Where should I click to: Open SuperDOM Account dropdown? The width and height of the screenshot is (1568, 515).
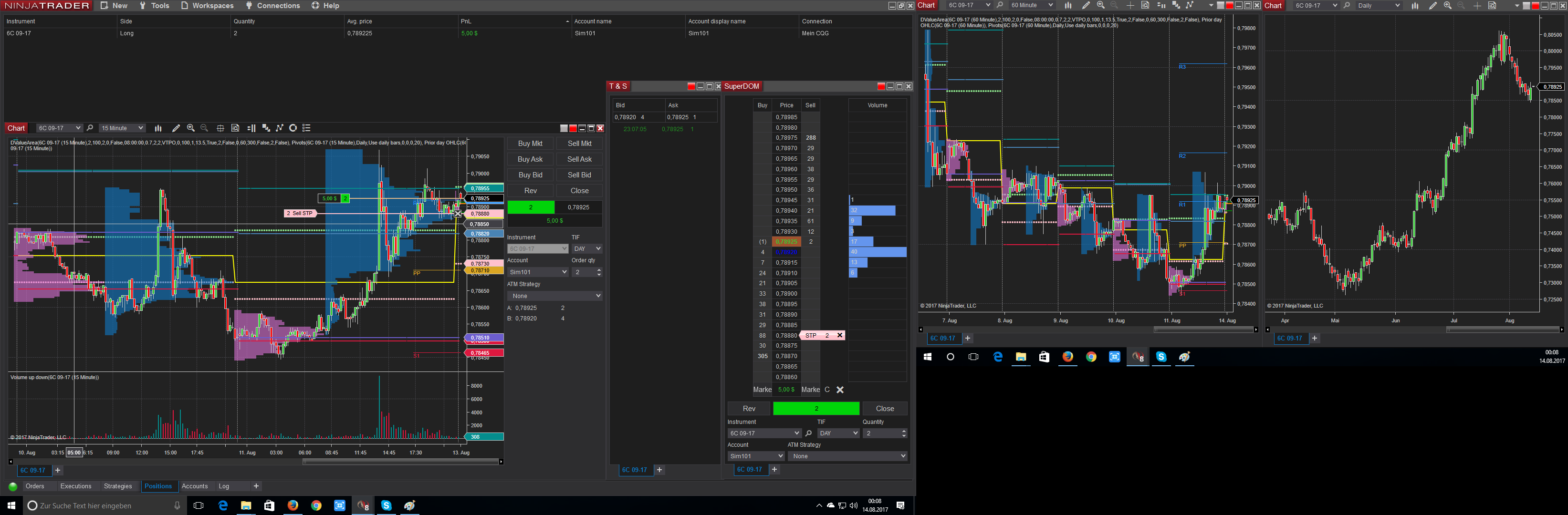pyautogui.click(x=756, y=456)
